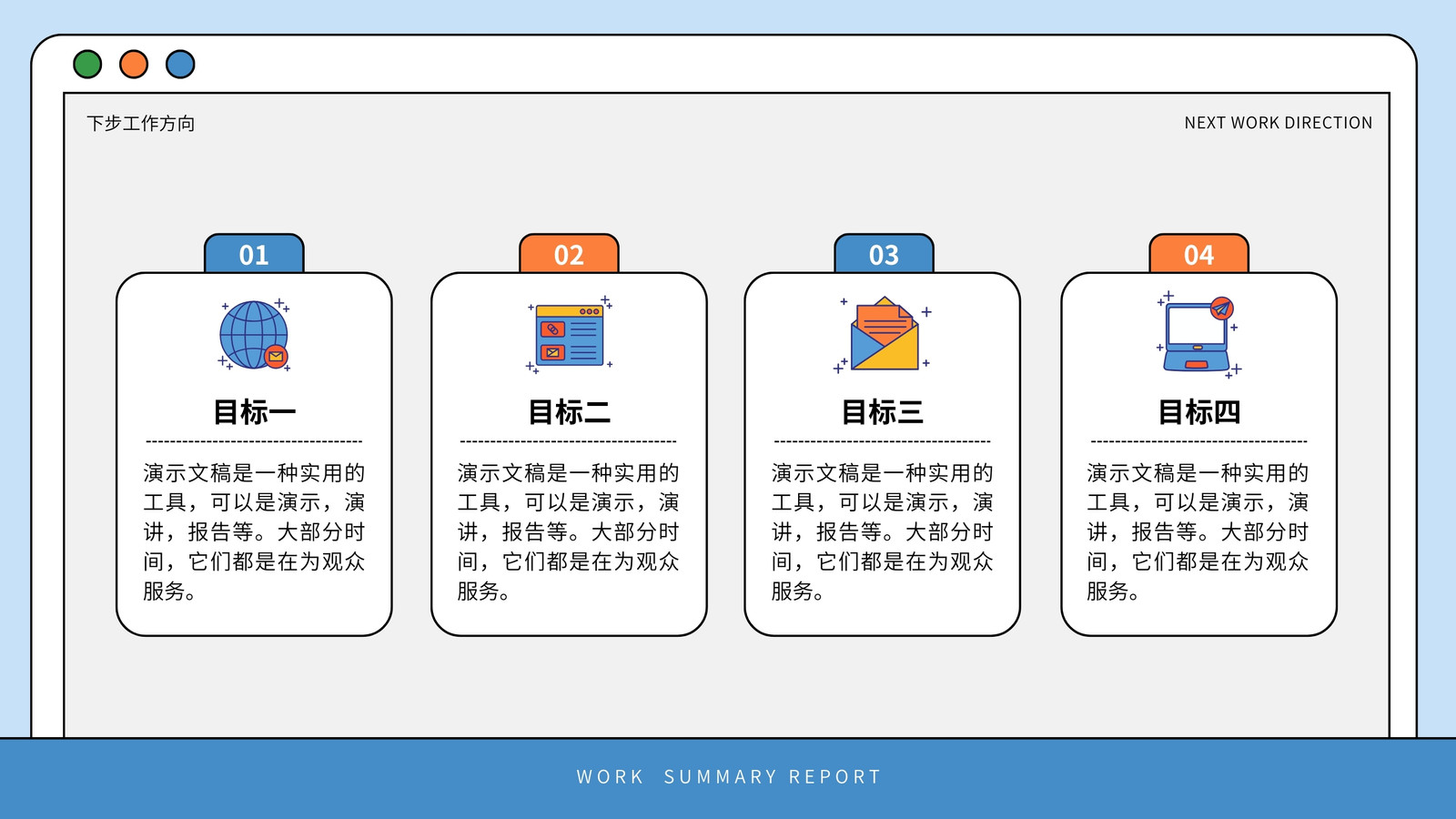The height and width of the screenshot is (819, 1456).
Task: Select the orange 04 tab
Action: click(x=1198, y=254)
